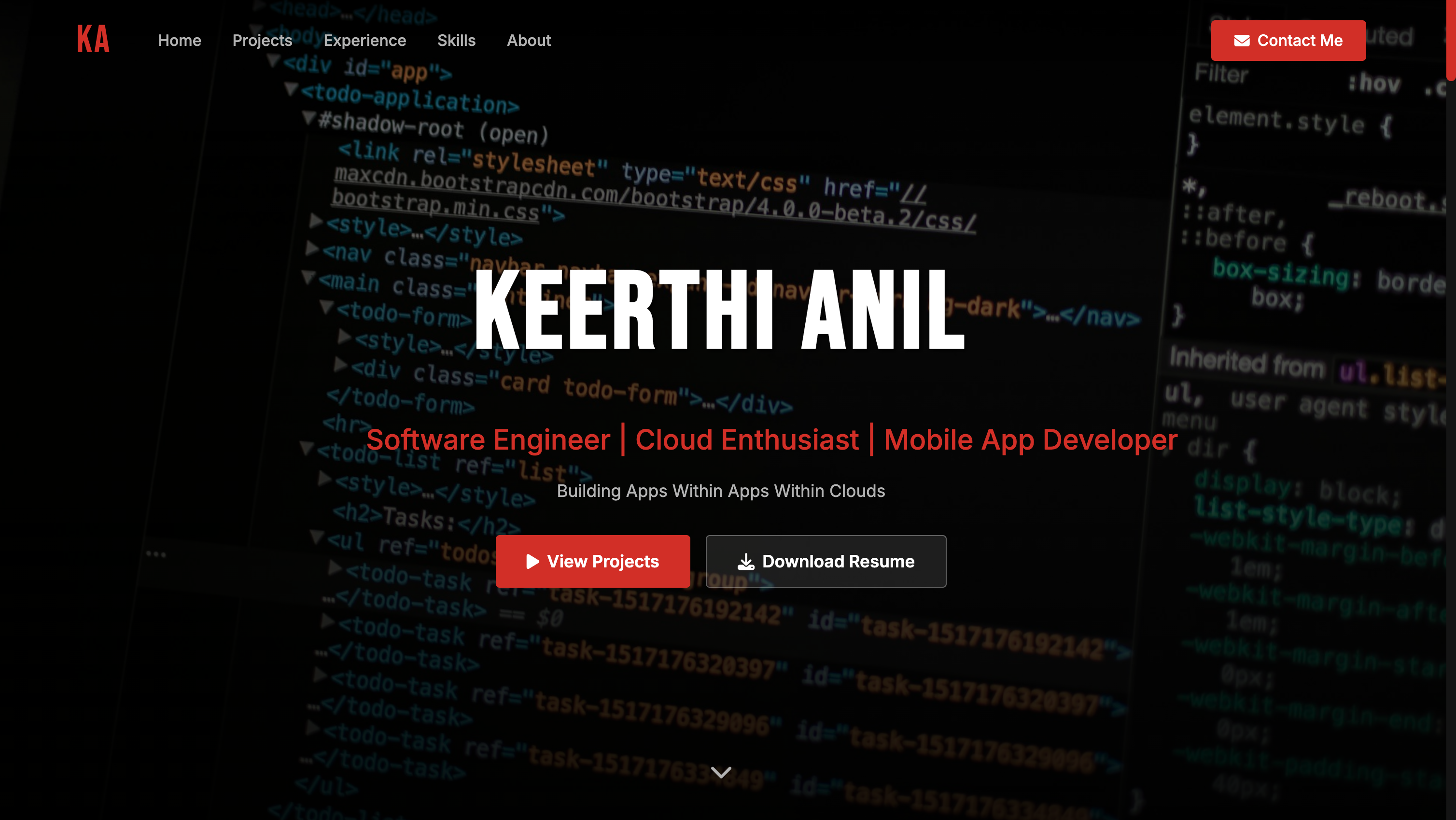Click the Contact Me button
Image resolution: width=1456 pixels, height=820 pixels.
[x=1288, y=40]
